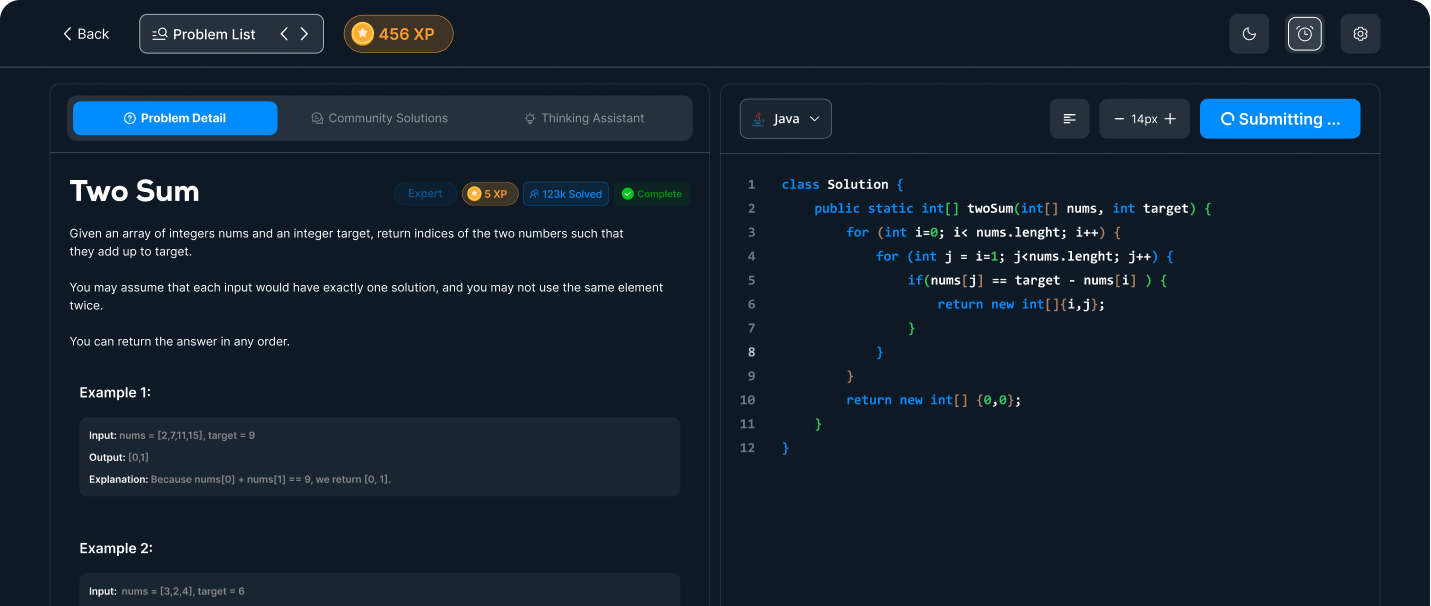Open the Problem List

tap(205, 34)
